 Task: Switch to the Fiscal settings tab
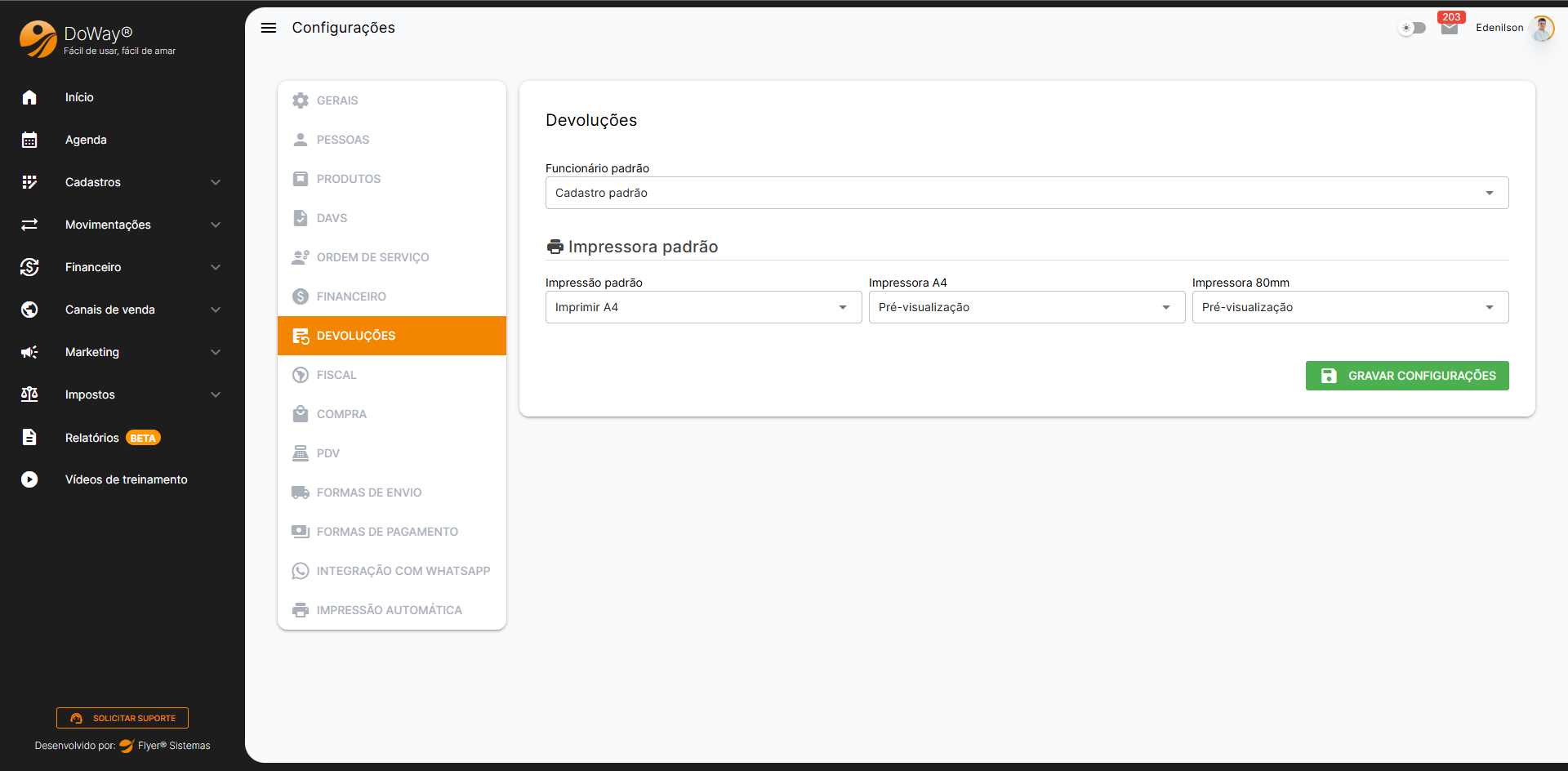coord(336,375)
